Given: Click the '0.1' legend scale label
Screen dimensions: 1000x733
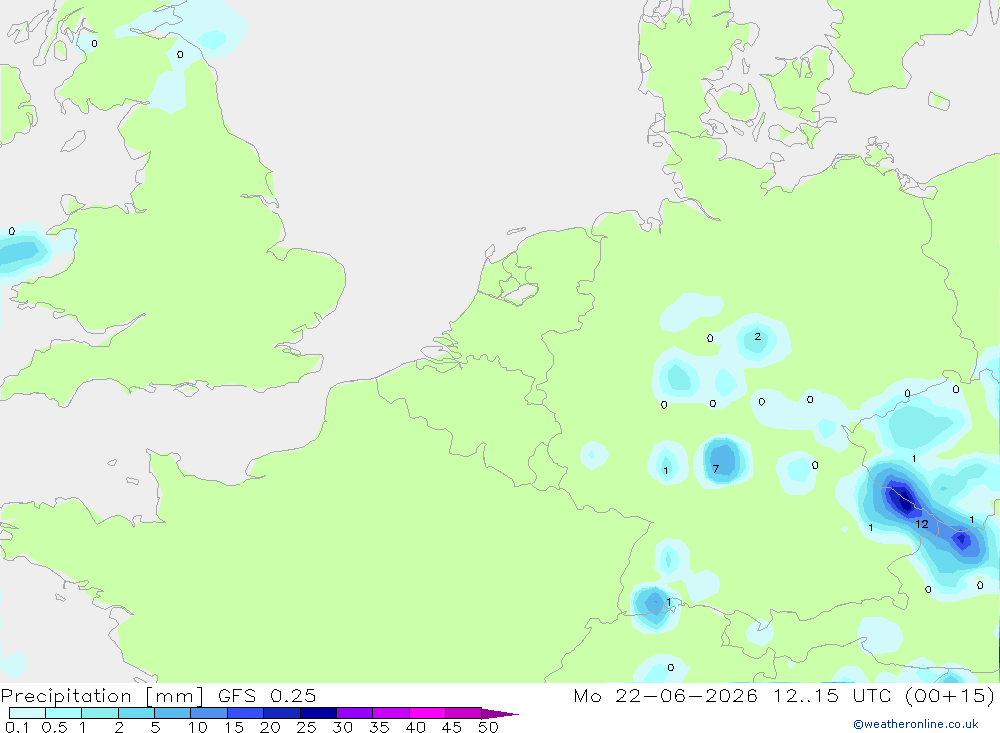Looking at the screenshot, I should click(x=17, y=727).
